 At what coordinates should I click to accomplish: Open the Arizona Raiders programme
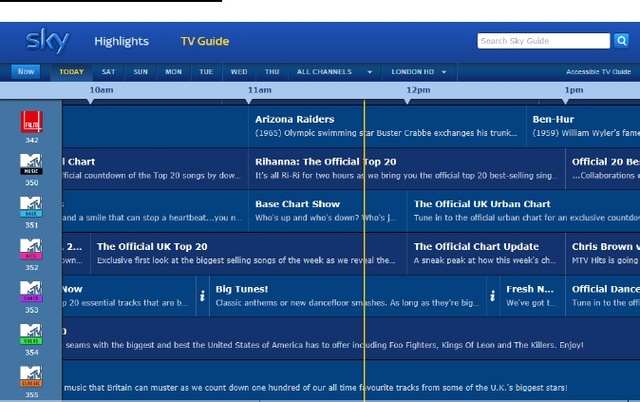[x=387, y=126]
